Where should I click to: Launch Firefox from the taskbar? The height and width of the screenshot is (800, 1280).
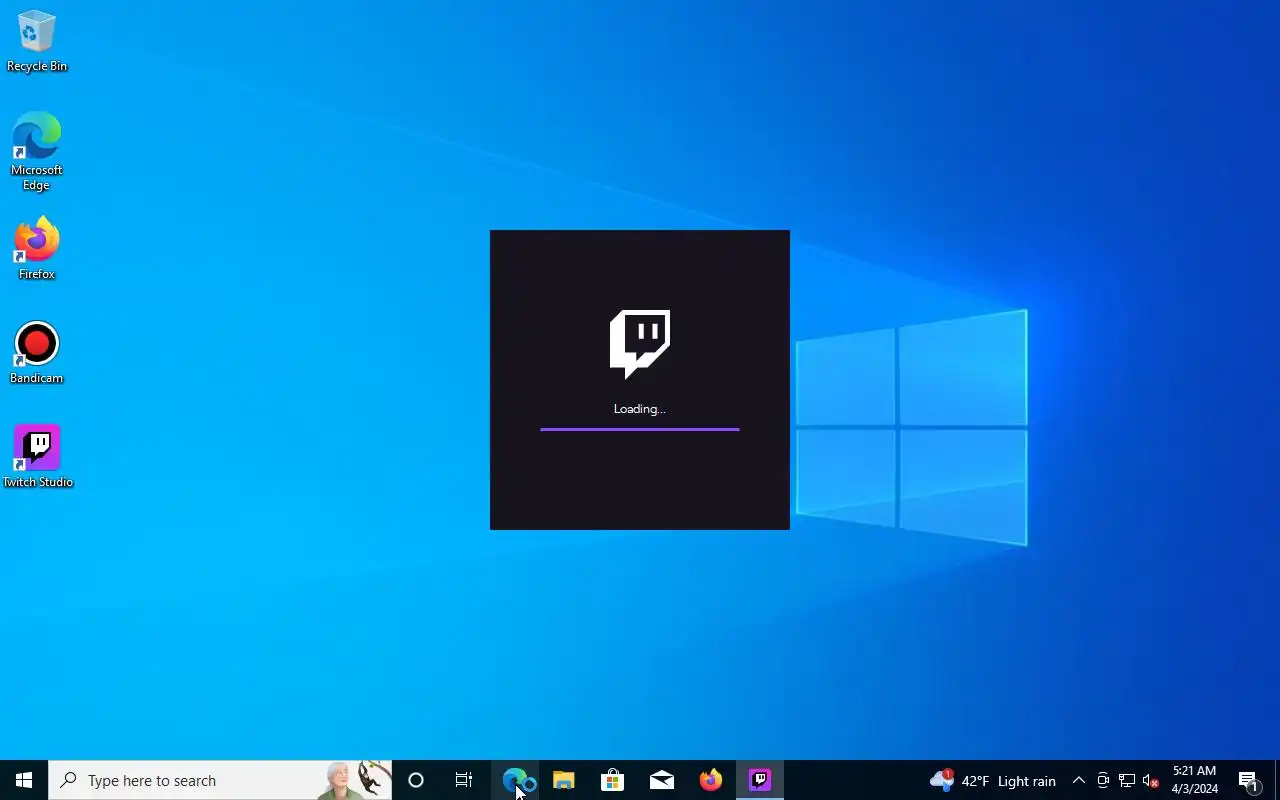[711, 780]
